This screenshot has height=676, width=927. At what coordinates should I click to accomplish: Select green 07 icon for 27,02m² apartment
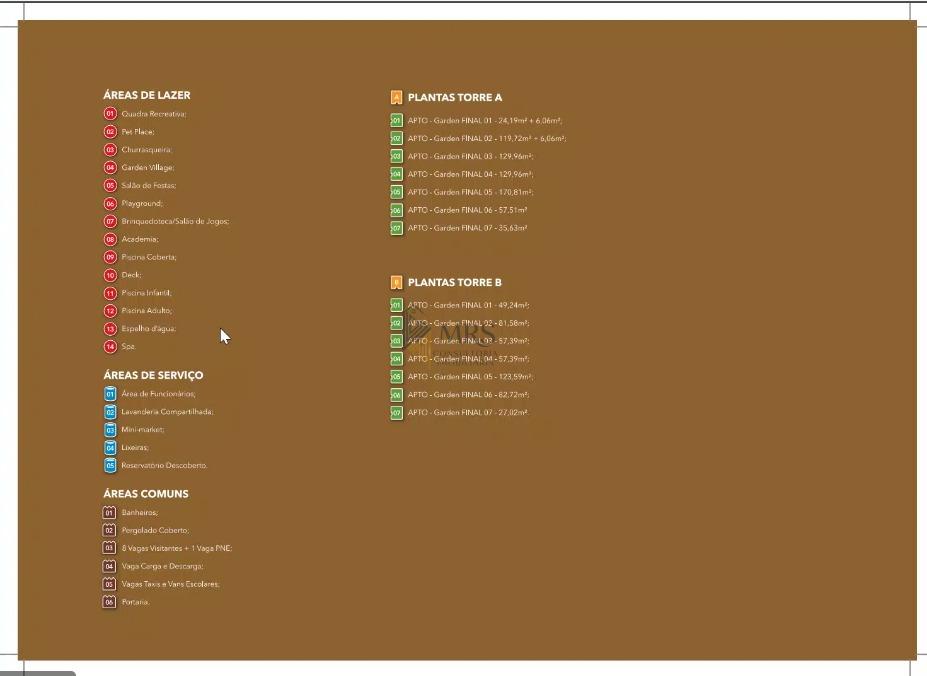click(396, 413)
